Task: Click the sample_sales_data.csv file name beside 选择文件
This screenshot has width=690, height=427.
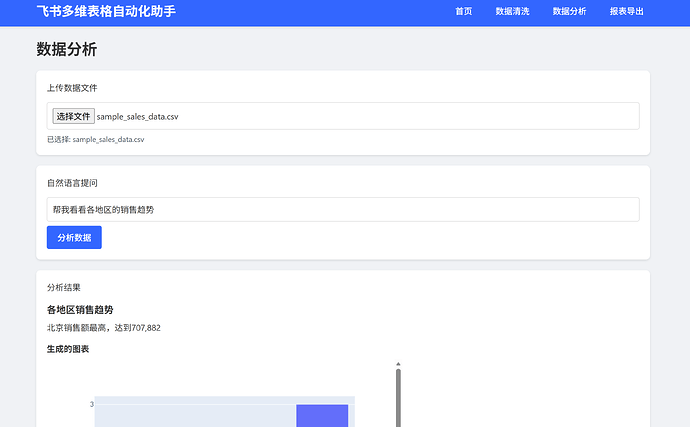Action: (138, 116)
